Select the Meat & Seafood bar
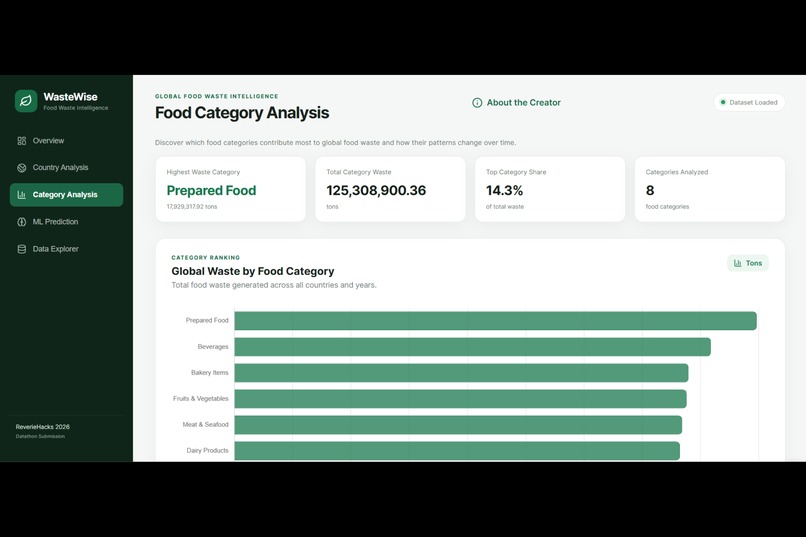This screenshot has width=806, height=537. pos(458,425)
